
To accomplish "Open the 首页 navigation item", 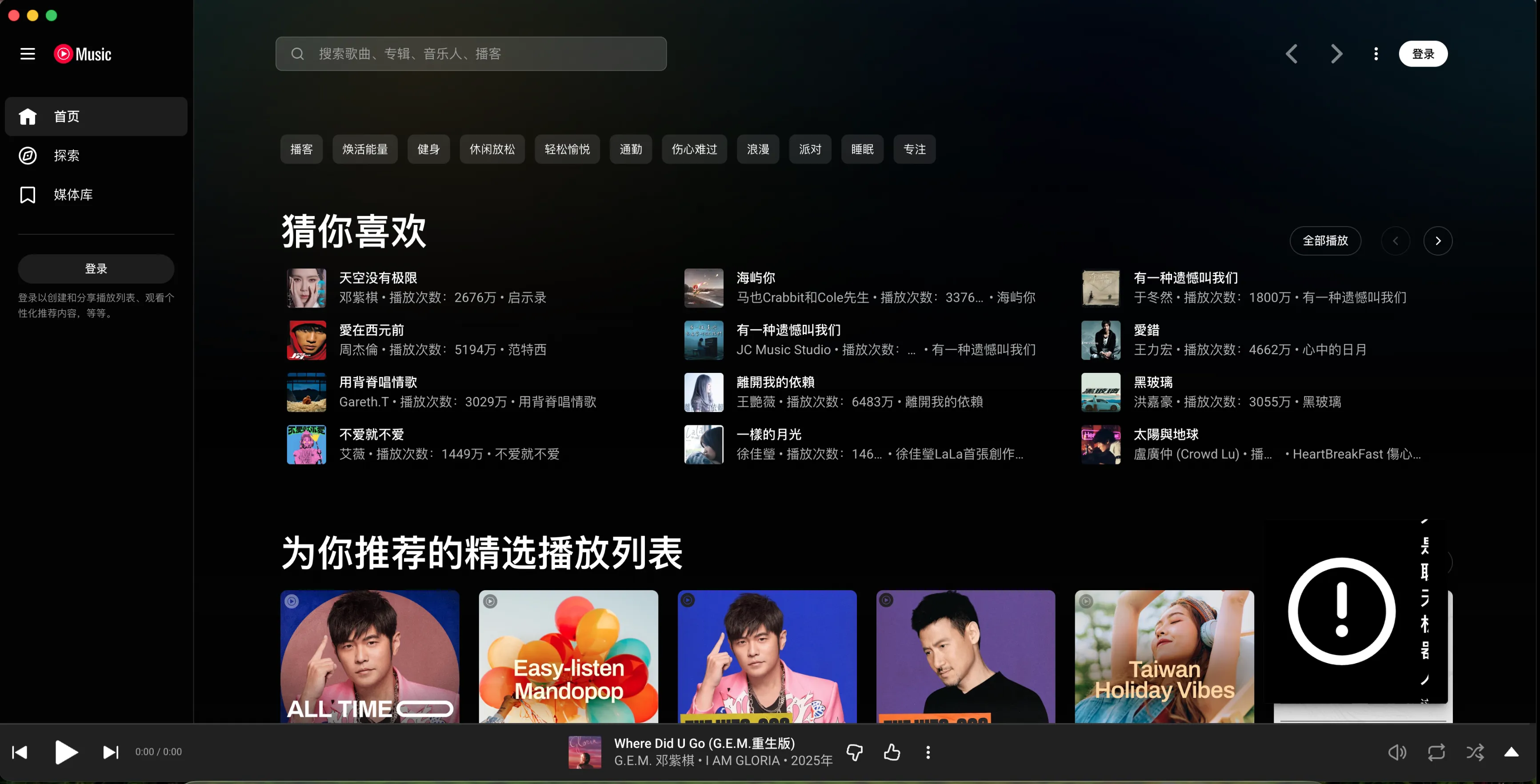I will click(96, 116).
